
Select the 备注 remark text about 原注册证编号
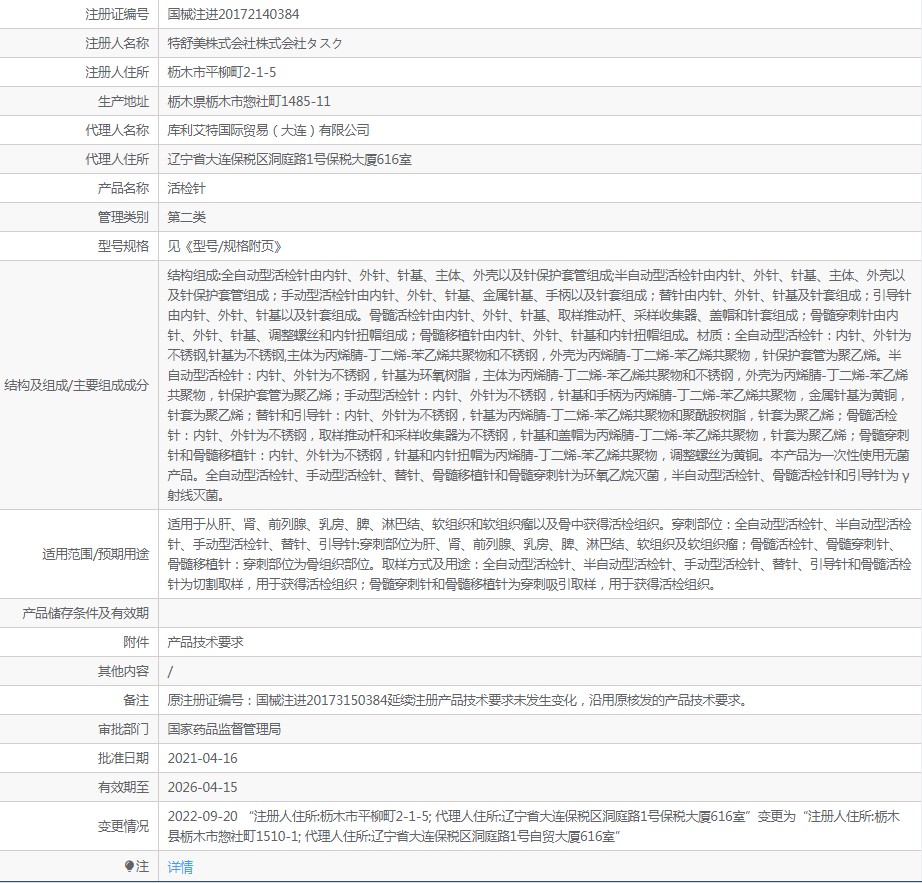pos(459,700)
